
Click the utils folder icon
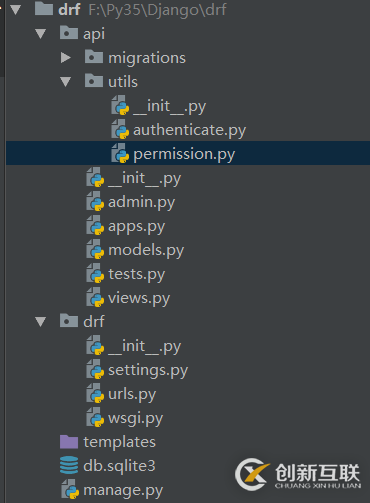94,81
